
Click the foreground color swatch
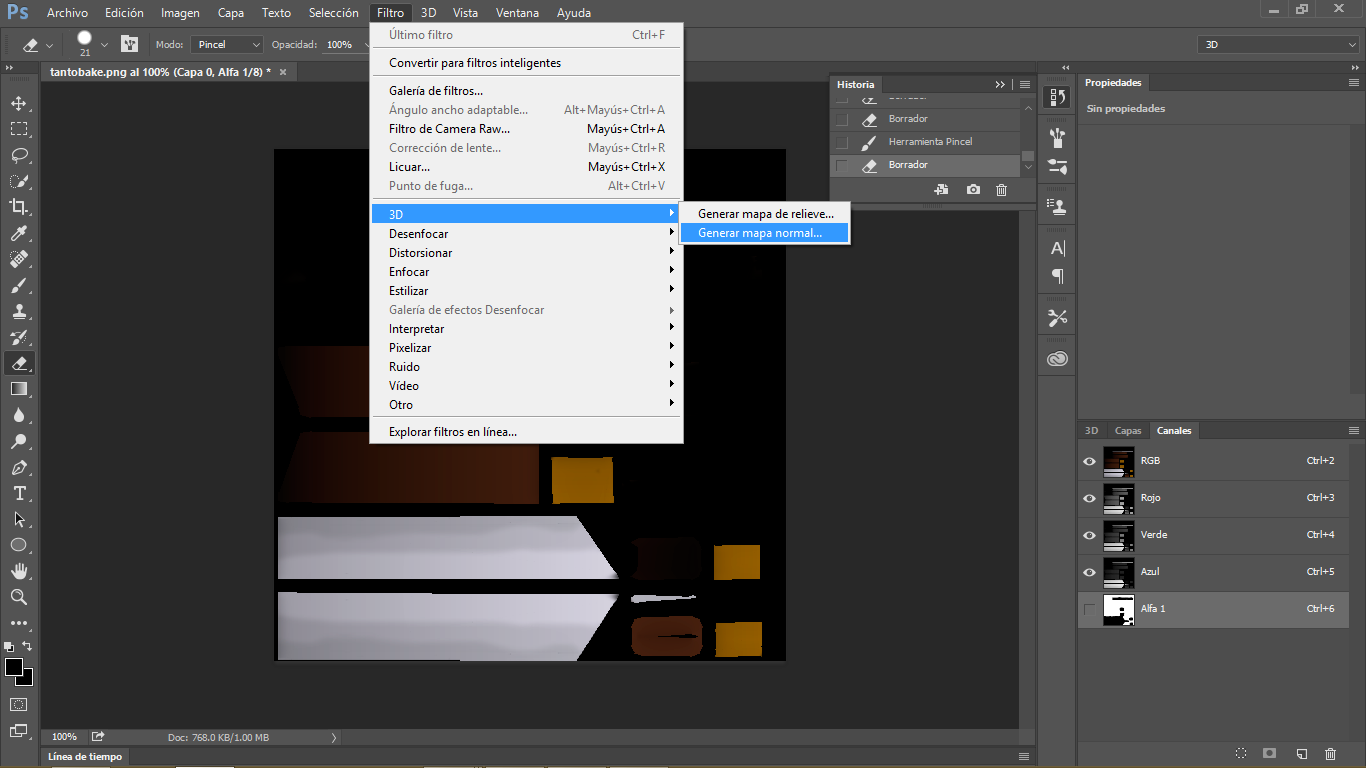(x=14, y=667)
